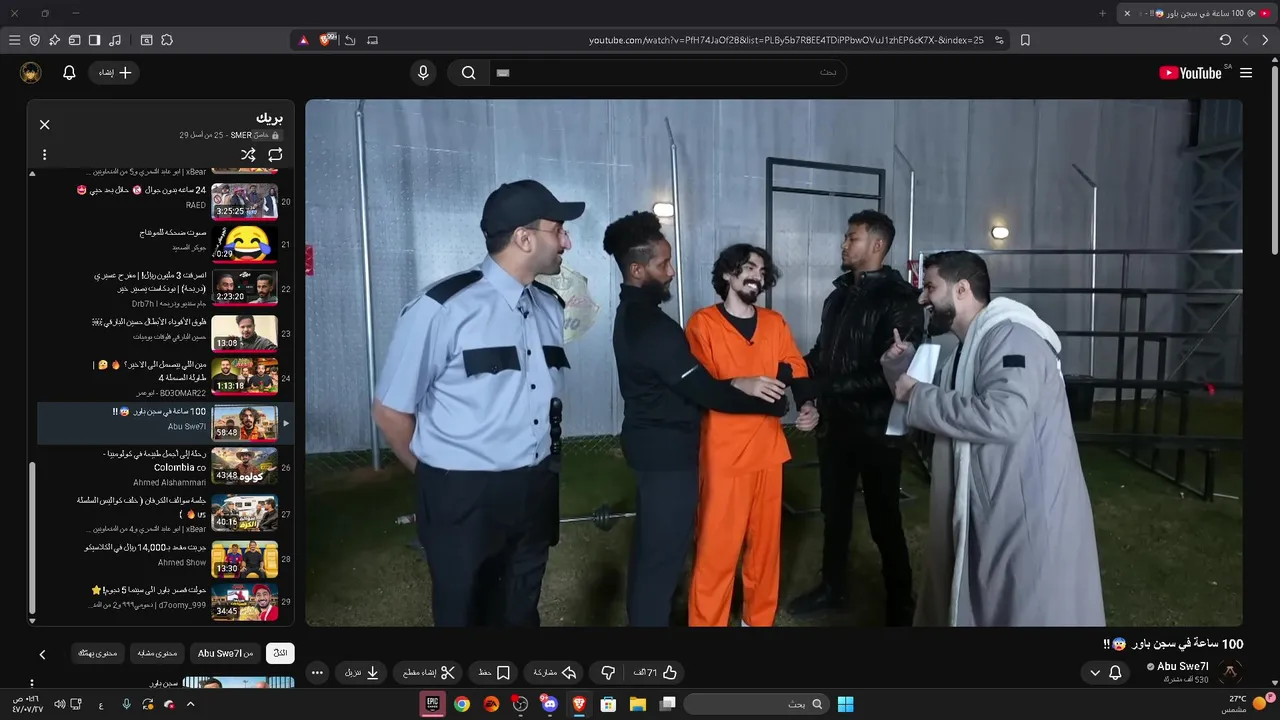Open YouTube notifications bell in header
The image size is (1280, 720).
pyautogui.click(x=69, y=72)
